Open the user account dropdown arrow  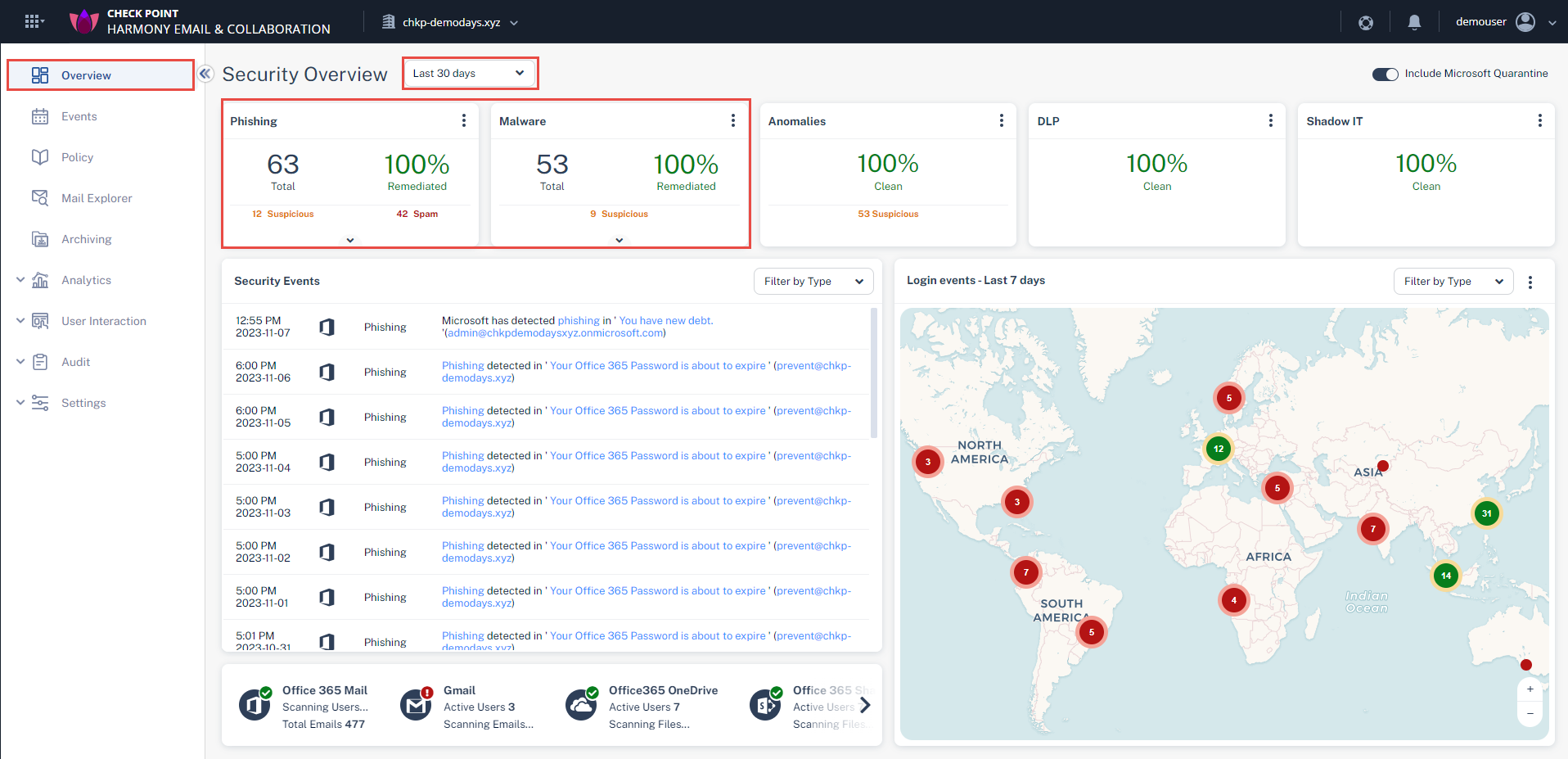(x=1552, y=23)
